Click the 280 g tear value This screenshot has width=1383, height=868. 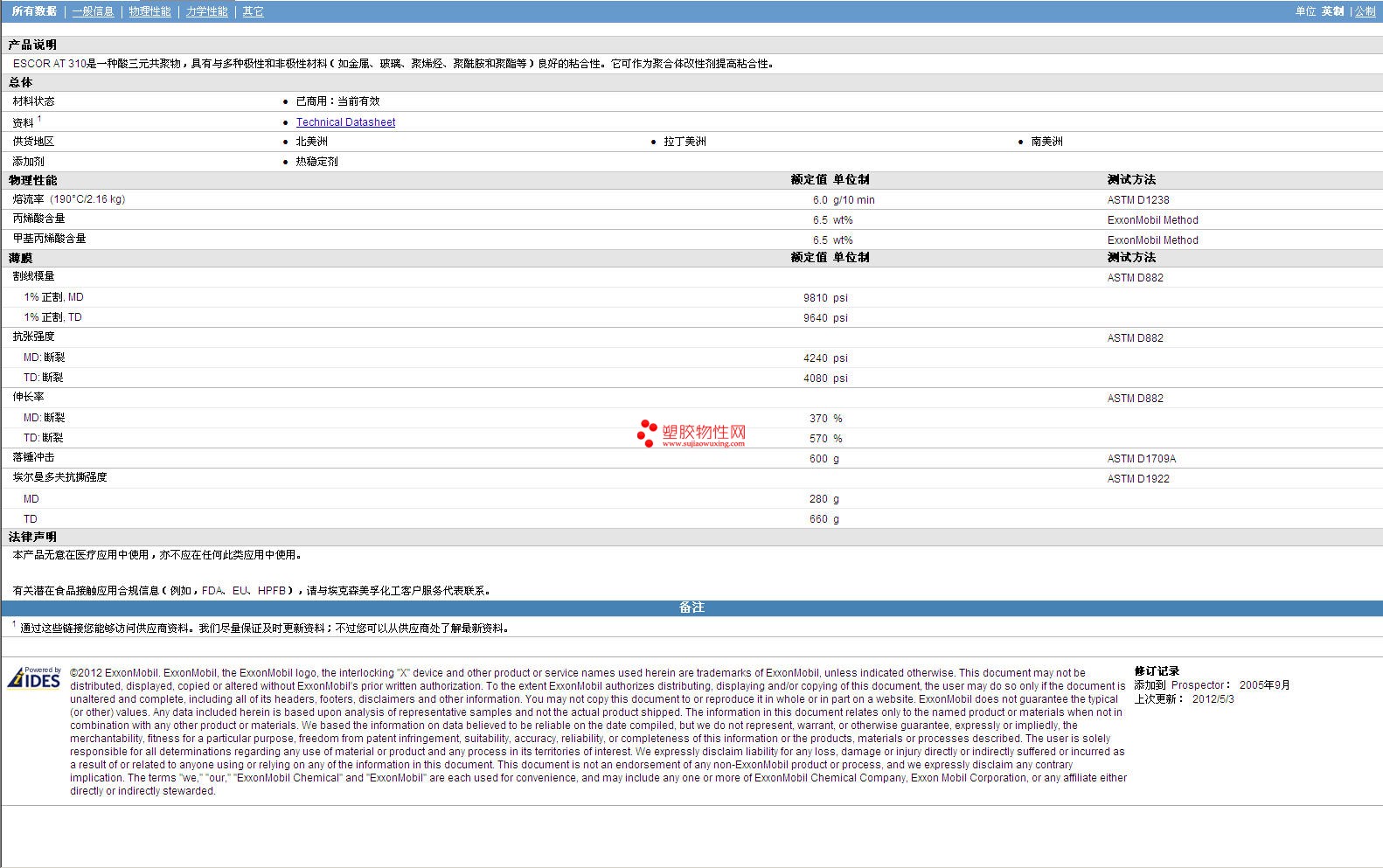[x=824, y=499]
